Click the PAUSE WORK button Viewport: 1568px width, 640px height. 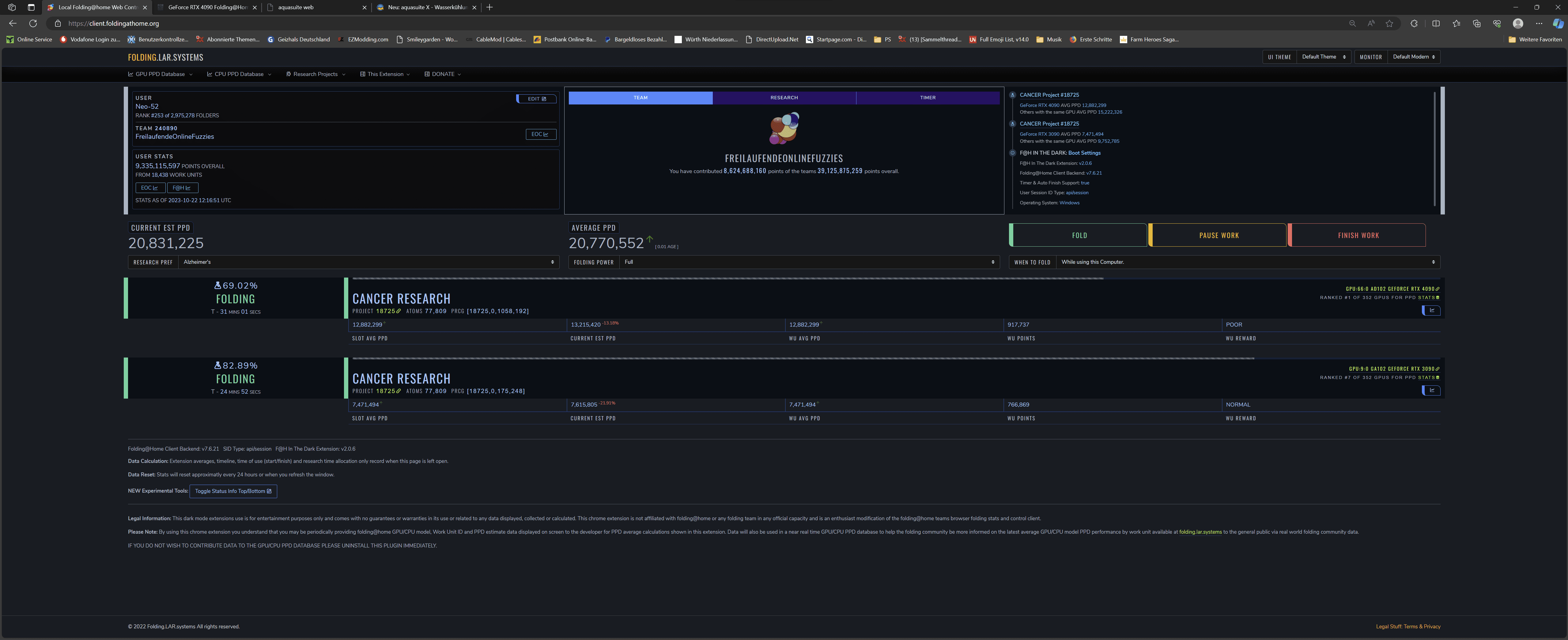pyautogui.click(x=1218, y=236)
